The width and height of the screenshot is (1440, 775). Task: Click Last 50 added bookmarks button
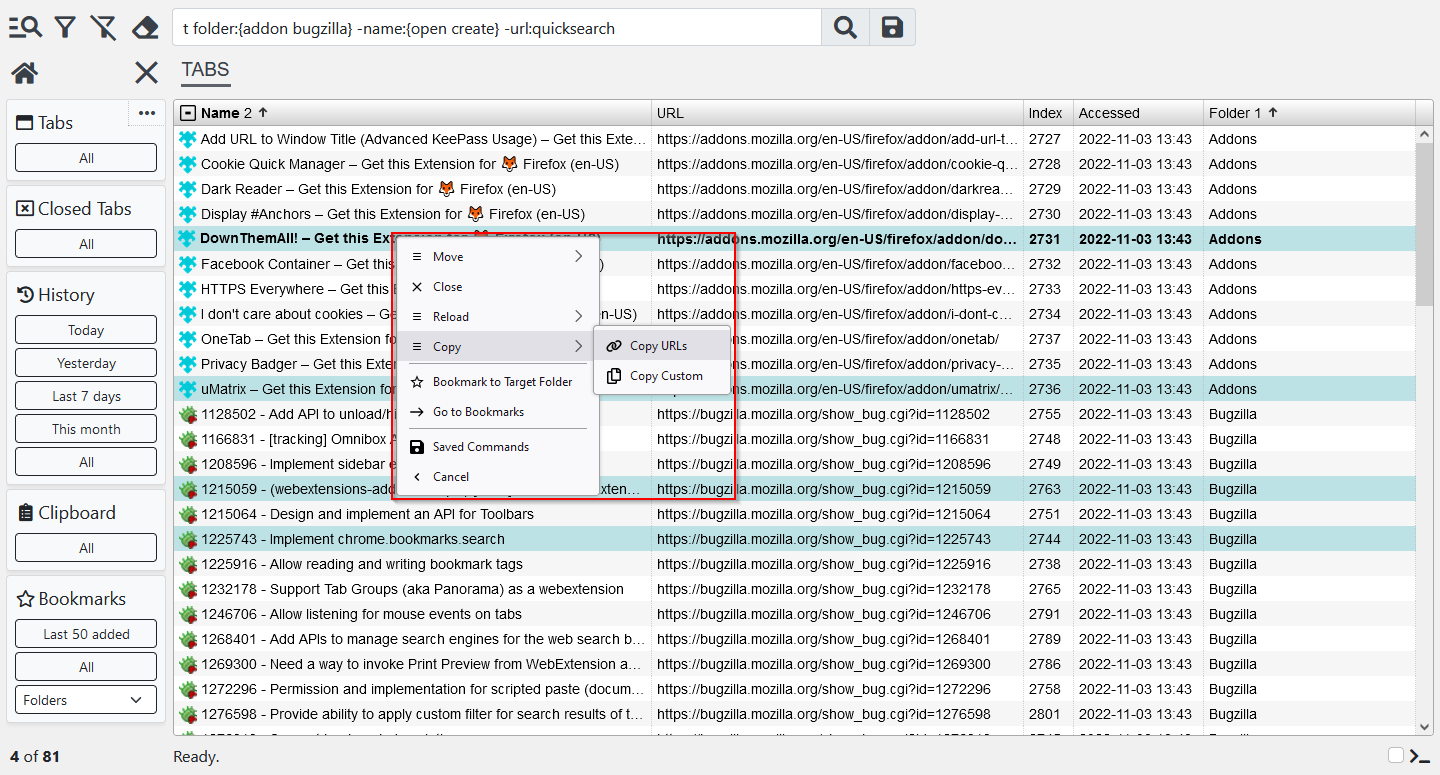click(x=86, y=634)
